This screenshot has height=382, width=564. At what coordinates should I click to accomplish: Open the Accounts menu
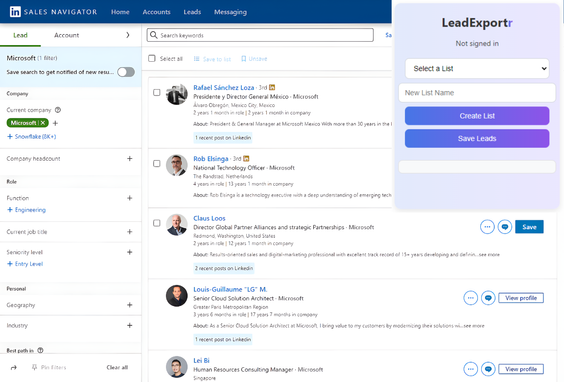pyautogui.click(x=156, y=12)
